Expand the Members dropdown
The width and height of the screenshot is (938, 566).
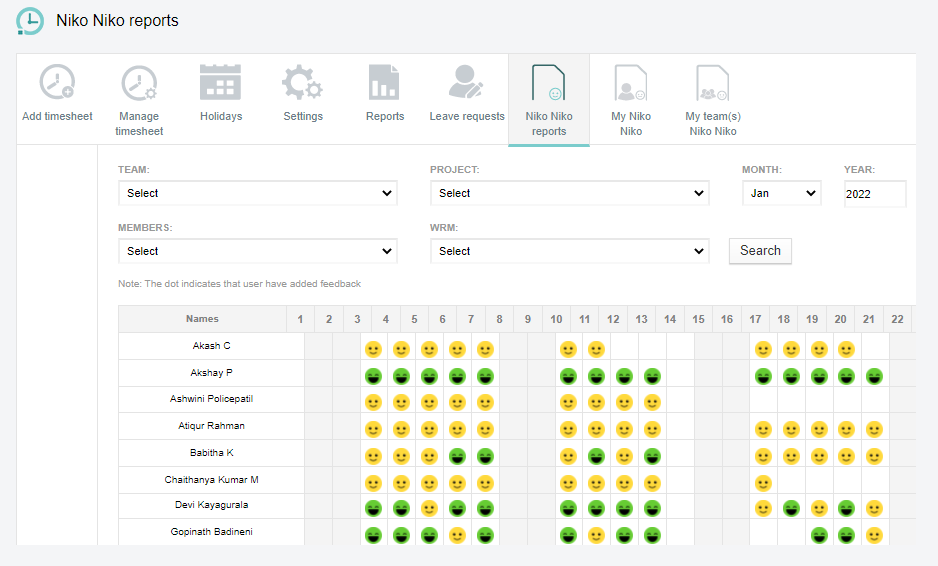(x=257, y=251)
